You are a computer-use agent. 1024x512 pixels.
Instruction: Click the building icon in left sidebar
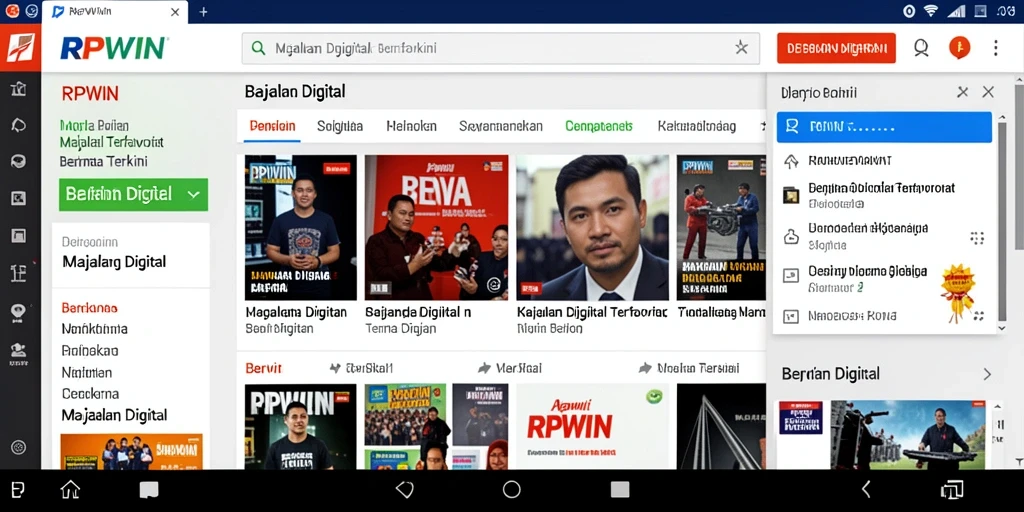click(19, 89)
